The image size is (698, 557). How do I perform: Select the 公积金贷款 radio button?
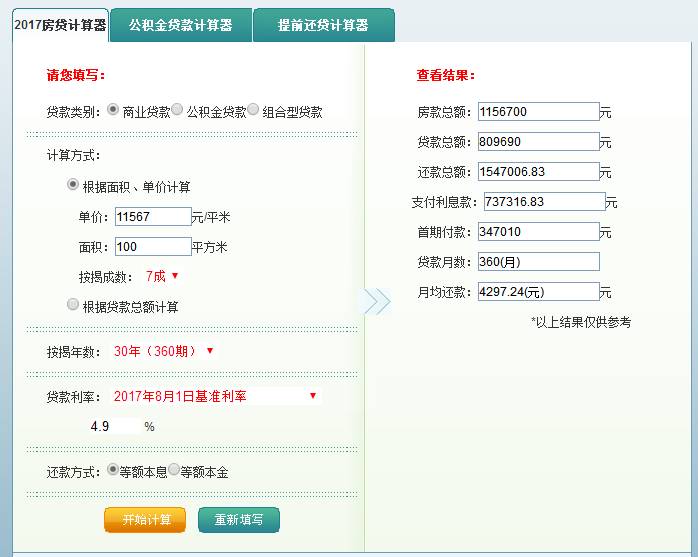coord(177,109)
